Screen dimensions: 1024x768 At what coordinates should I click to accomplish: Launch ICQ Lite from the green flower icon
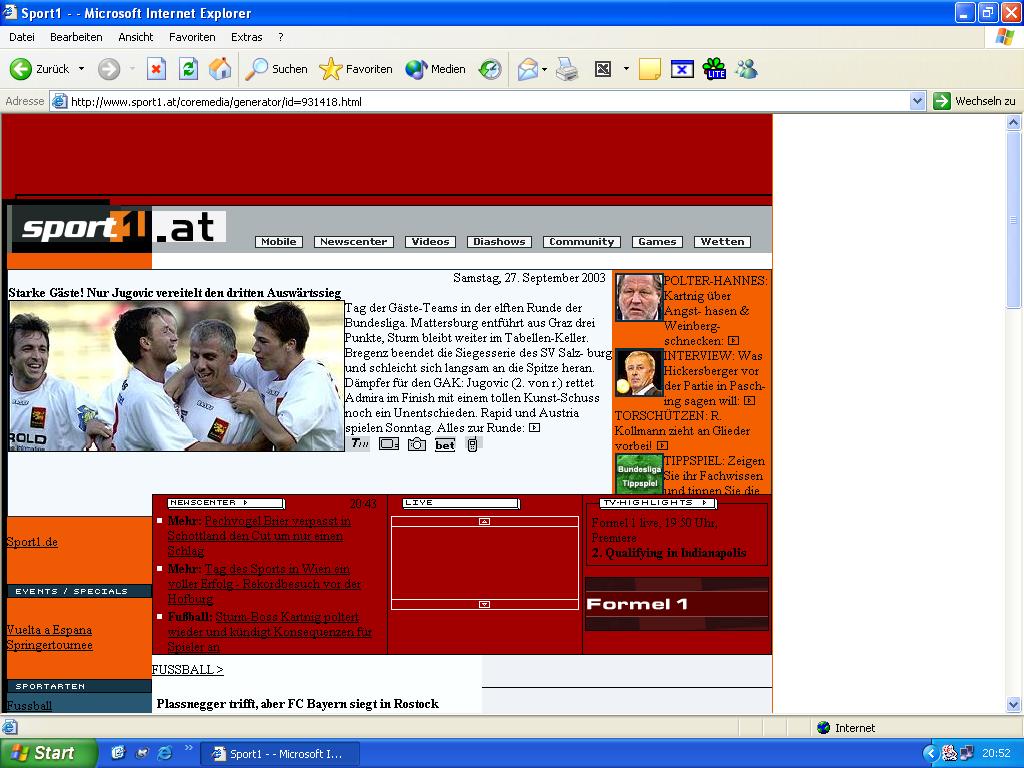(714, 69)
